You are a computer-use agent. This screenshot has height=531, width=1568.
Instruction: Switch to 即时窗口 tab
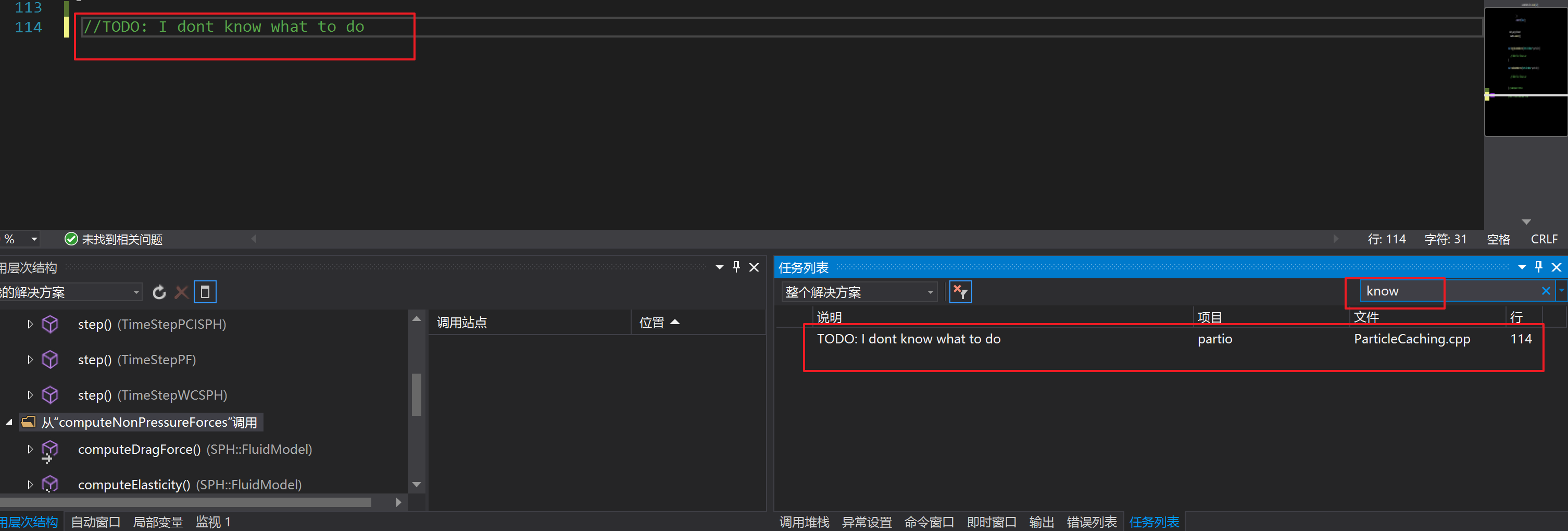pyautogui.click(x=992, y=522)
